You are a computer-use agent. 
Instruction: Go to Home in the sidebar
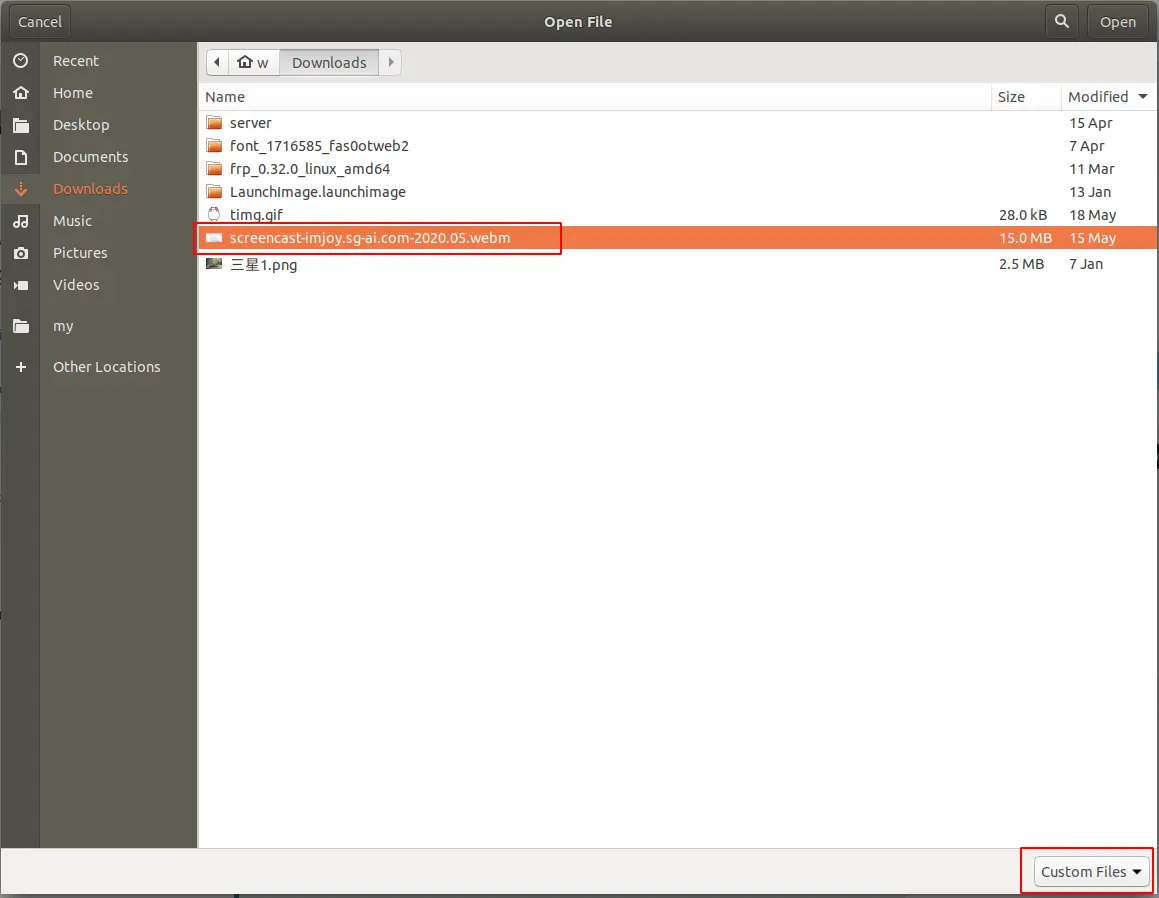(72, 92)
